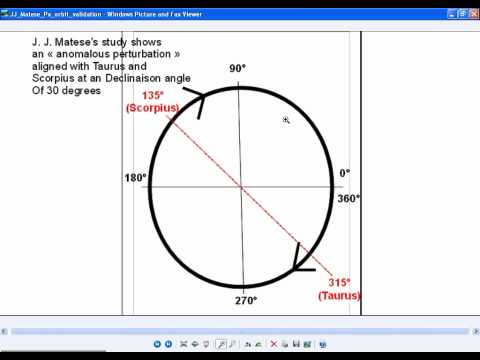Rotate the image counterclockwise
480x360 pixels.
258,344
